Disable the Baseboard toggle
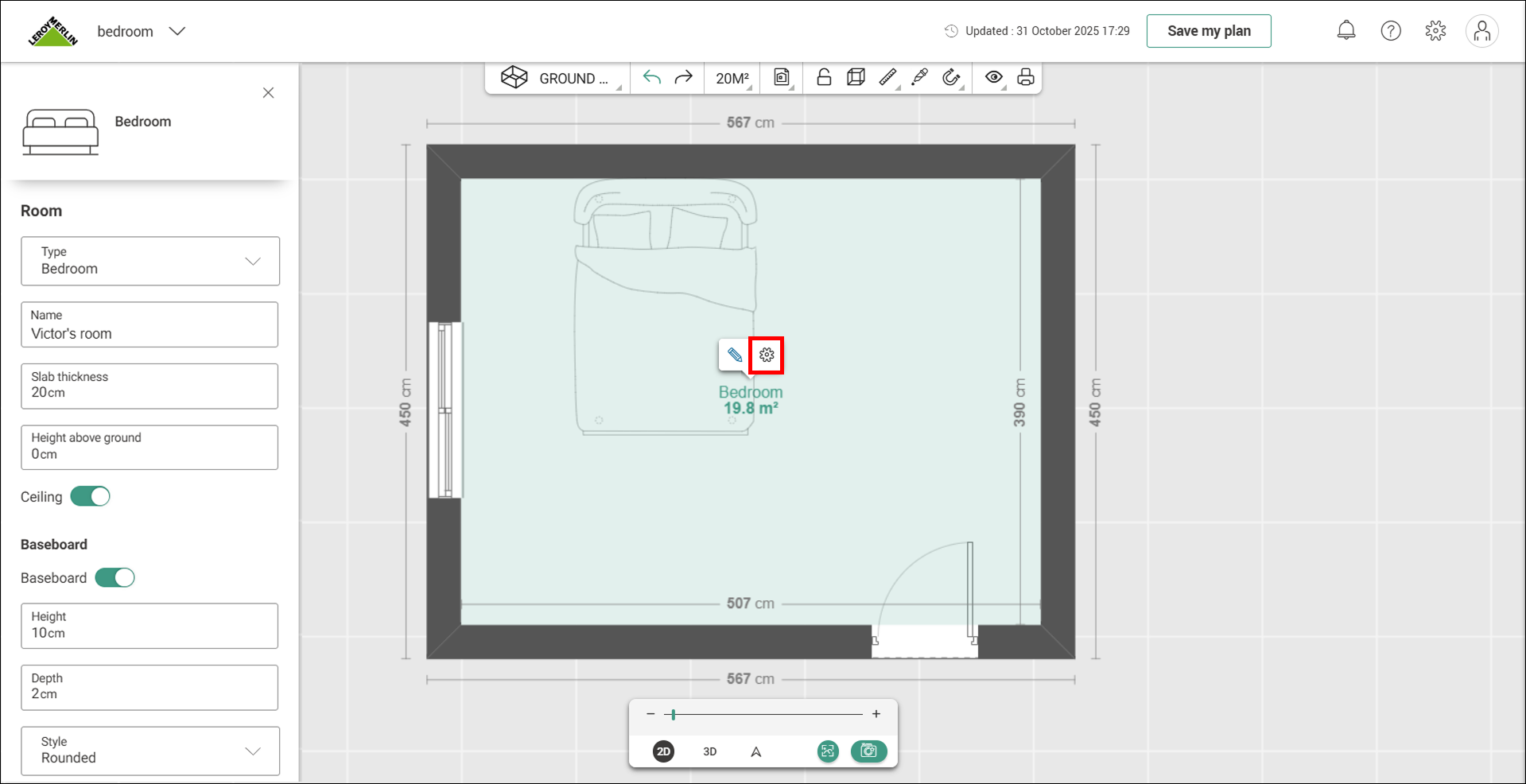1526x784 pixels. click(x=115, y=577)
